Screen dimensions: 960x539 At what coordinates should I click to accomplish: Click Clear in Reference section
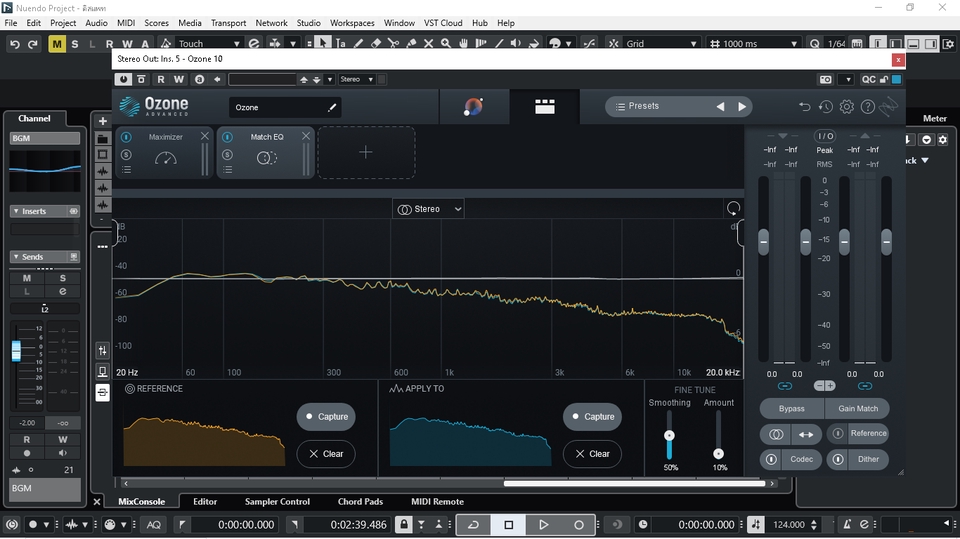point(326,454)
